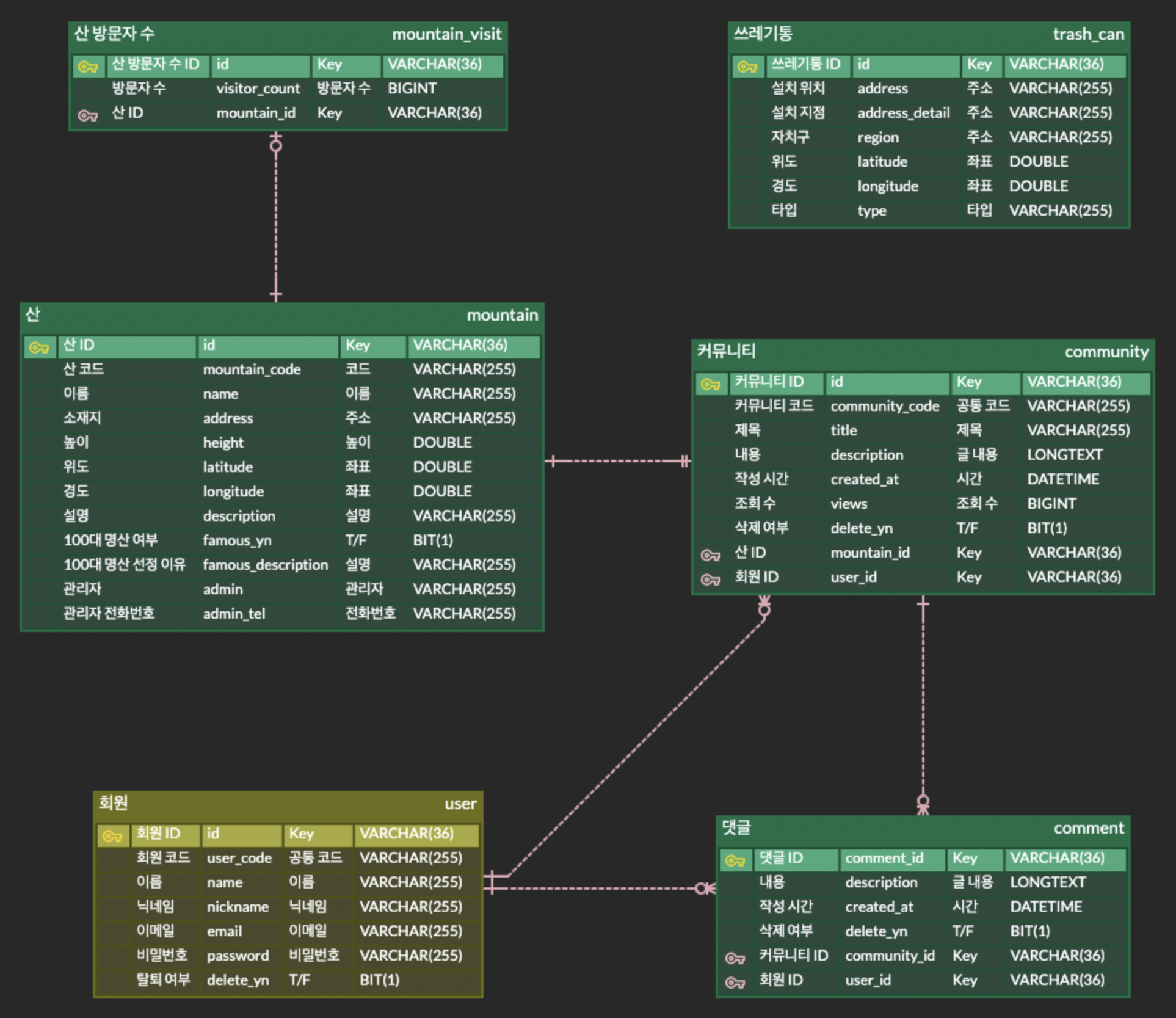
Task: Click the primary key icon in user table
Action: [x=112, y=835]
